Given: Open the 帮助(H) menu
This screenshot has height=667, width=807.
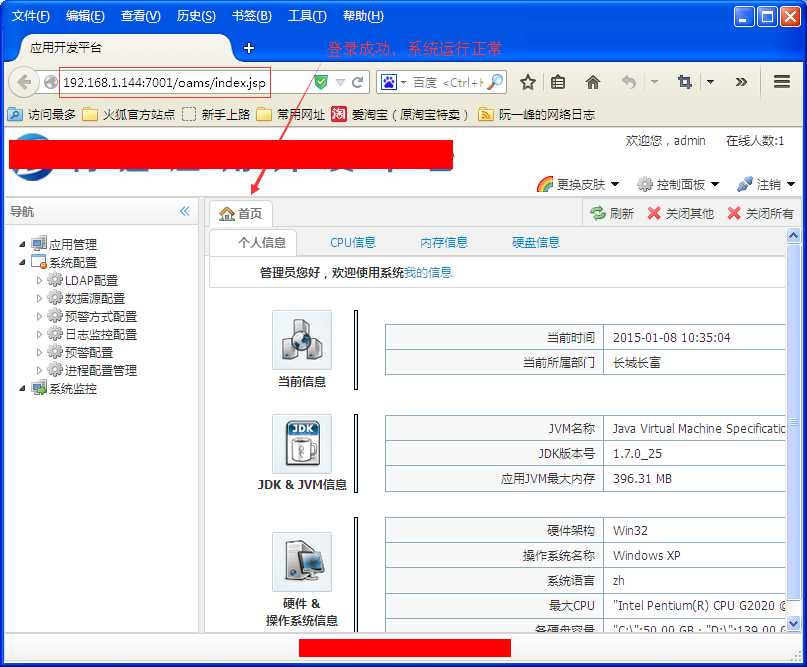Looking at the screenshot, I should pyautogui.click(x=363, y=16).
